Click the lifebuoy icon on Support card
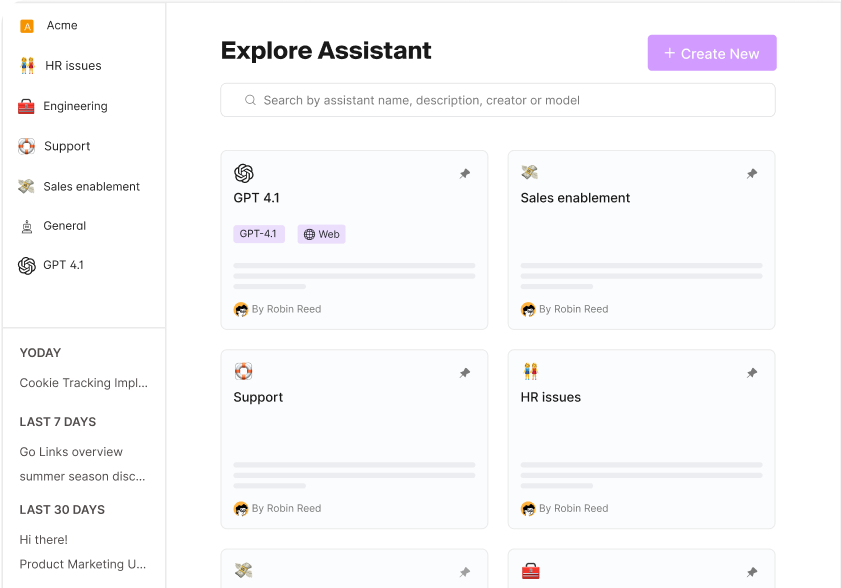Screen dimensions: 841x588 [x=244, y=371]
